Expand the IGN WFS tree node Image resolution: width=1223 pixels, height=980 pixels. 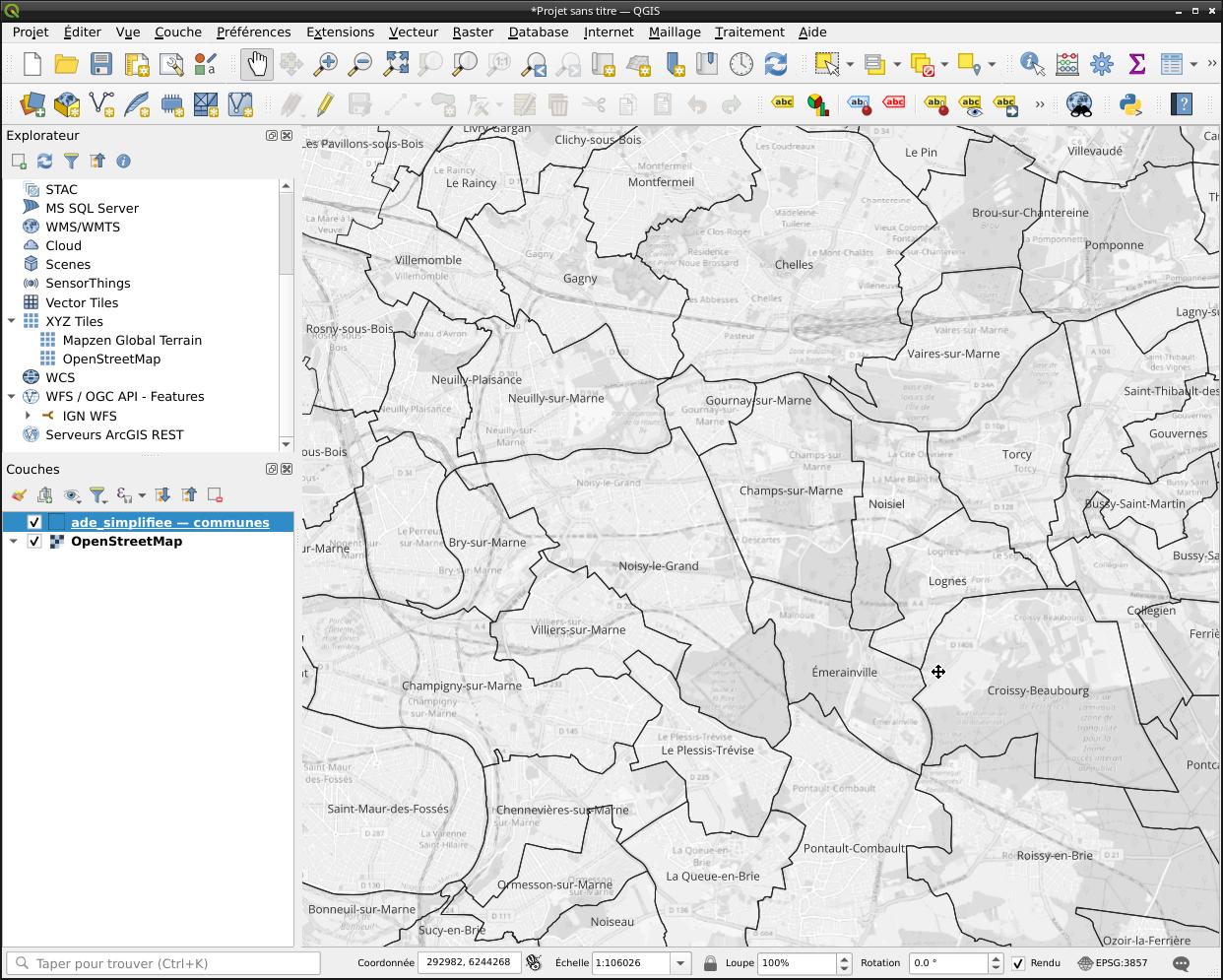click(29, 416)
